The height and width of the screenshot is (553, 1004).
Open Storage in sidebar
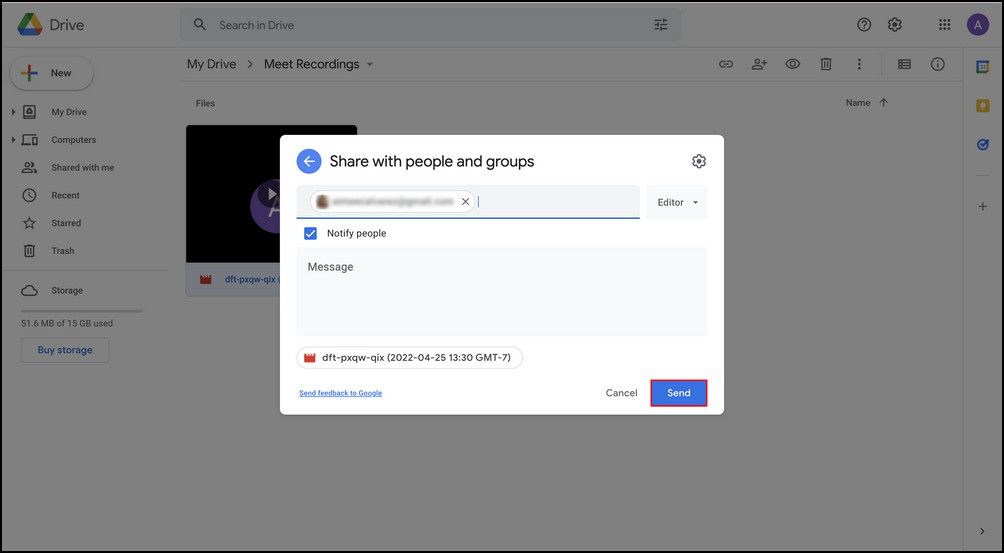[67, 291]
